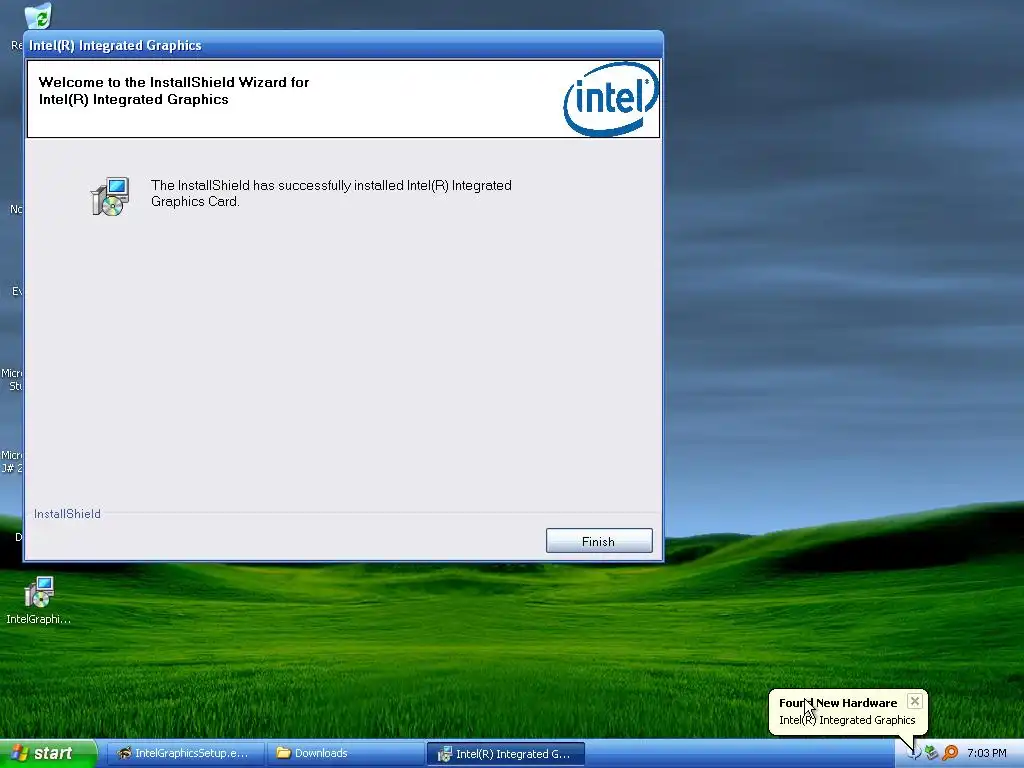Click the Intel(R) Integrated Graphics title bar
1024x768 pixels.
(x=344, y=45)
